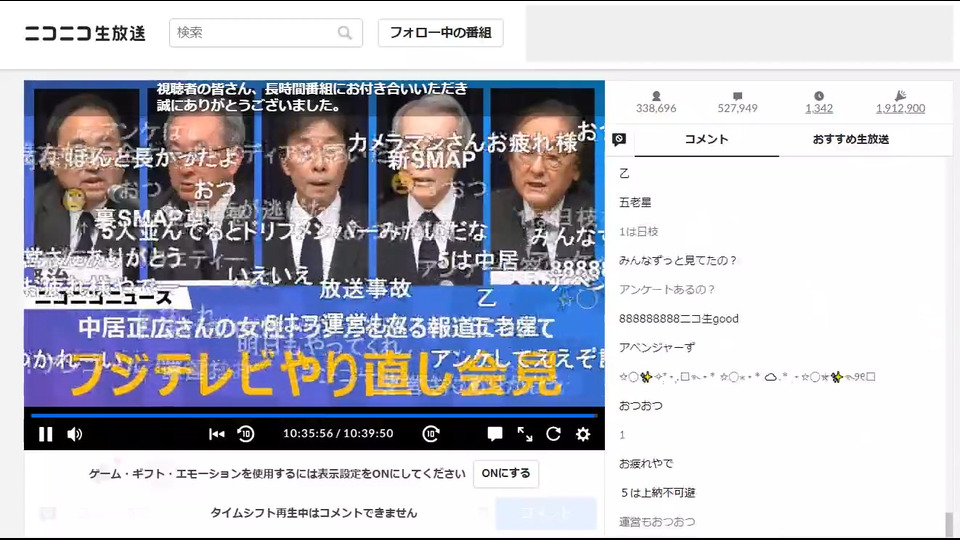Click the comment count bubble icon

pyautogui.click(x=737, y=96)
